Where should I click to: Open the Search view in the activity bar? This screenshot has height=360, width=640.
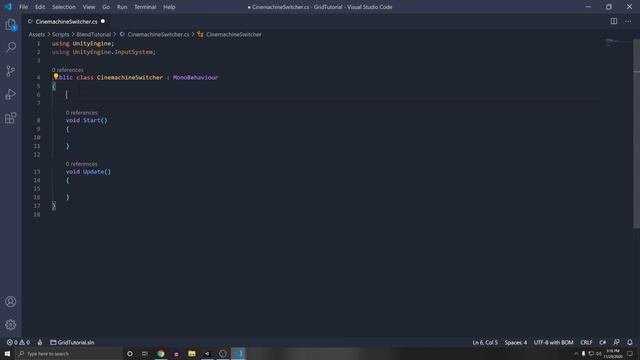pyautogui.click(x=11, y=47)
